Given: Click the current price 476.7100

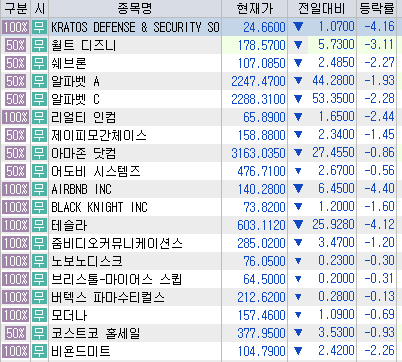Looking at the screenshot, I should pos(262,171).
